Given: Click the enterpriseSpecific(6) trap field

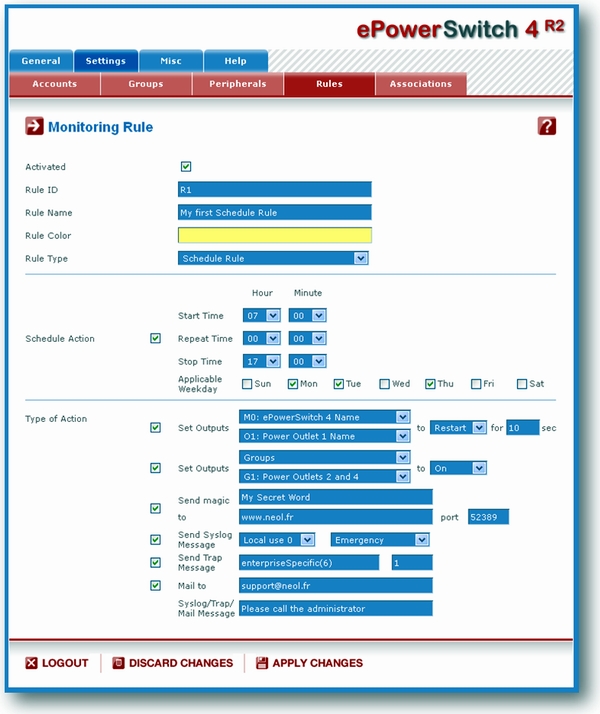Looking at the screenshot, I should [x=309, y=562].
